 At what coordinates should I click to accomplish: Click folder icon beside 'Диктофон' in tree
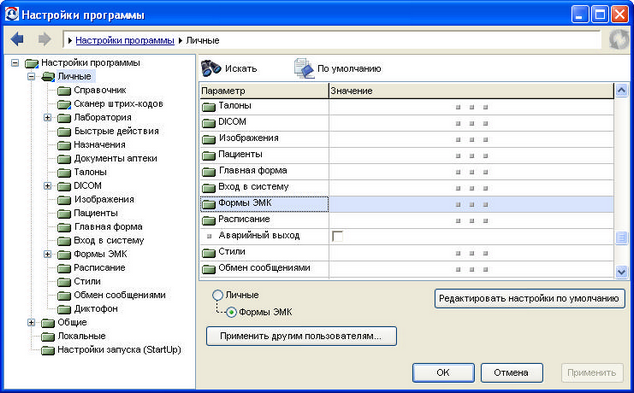(x=64, y=309)
